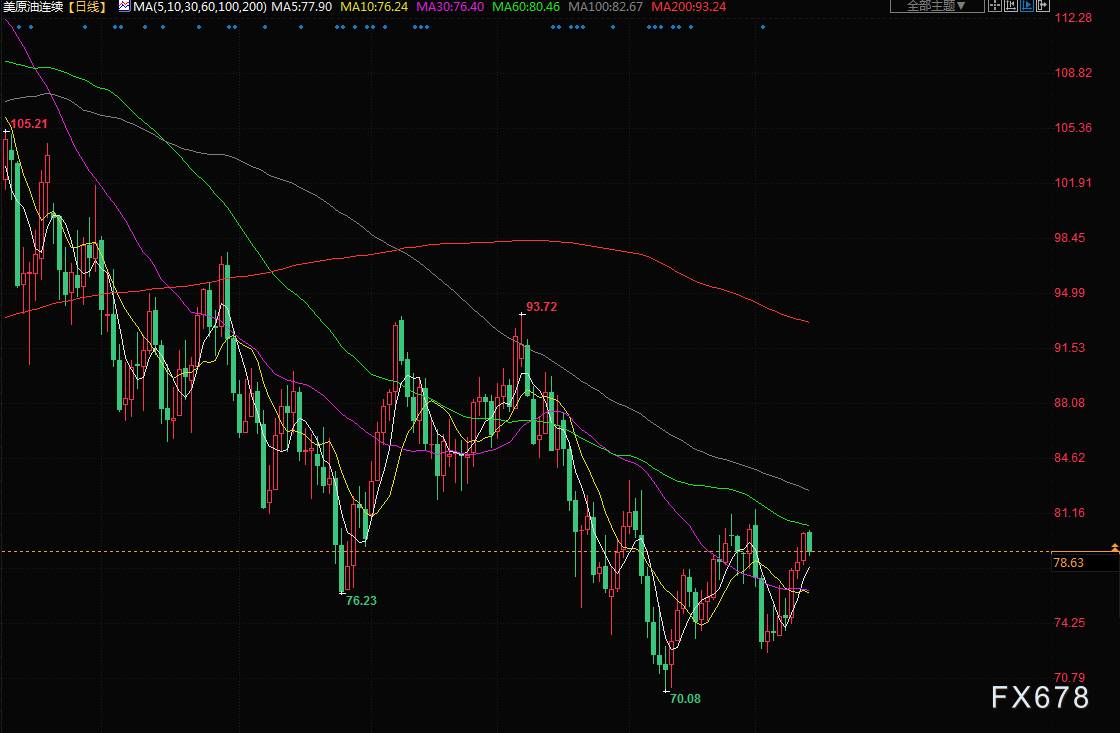The width and height of the screenshot is (1120, 733).
Task: Select the gray MA100:82.67 value
Action: pyautogui.click(x=605, y=7)
